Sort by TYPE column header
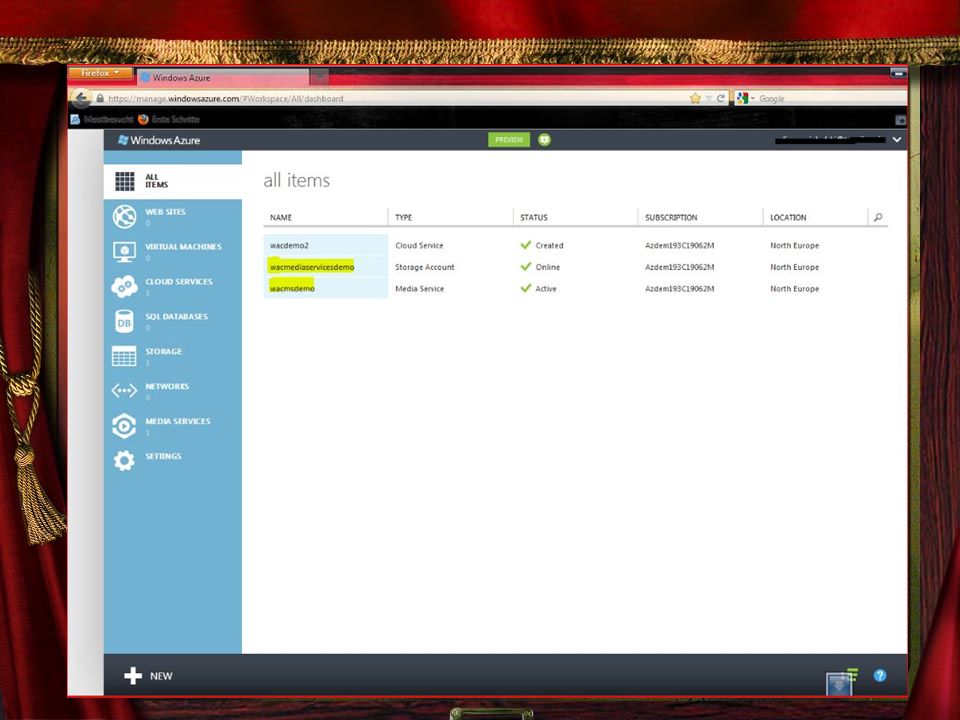Viewport: 960px width, 720px height. click(403, 217)
